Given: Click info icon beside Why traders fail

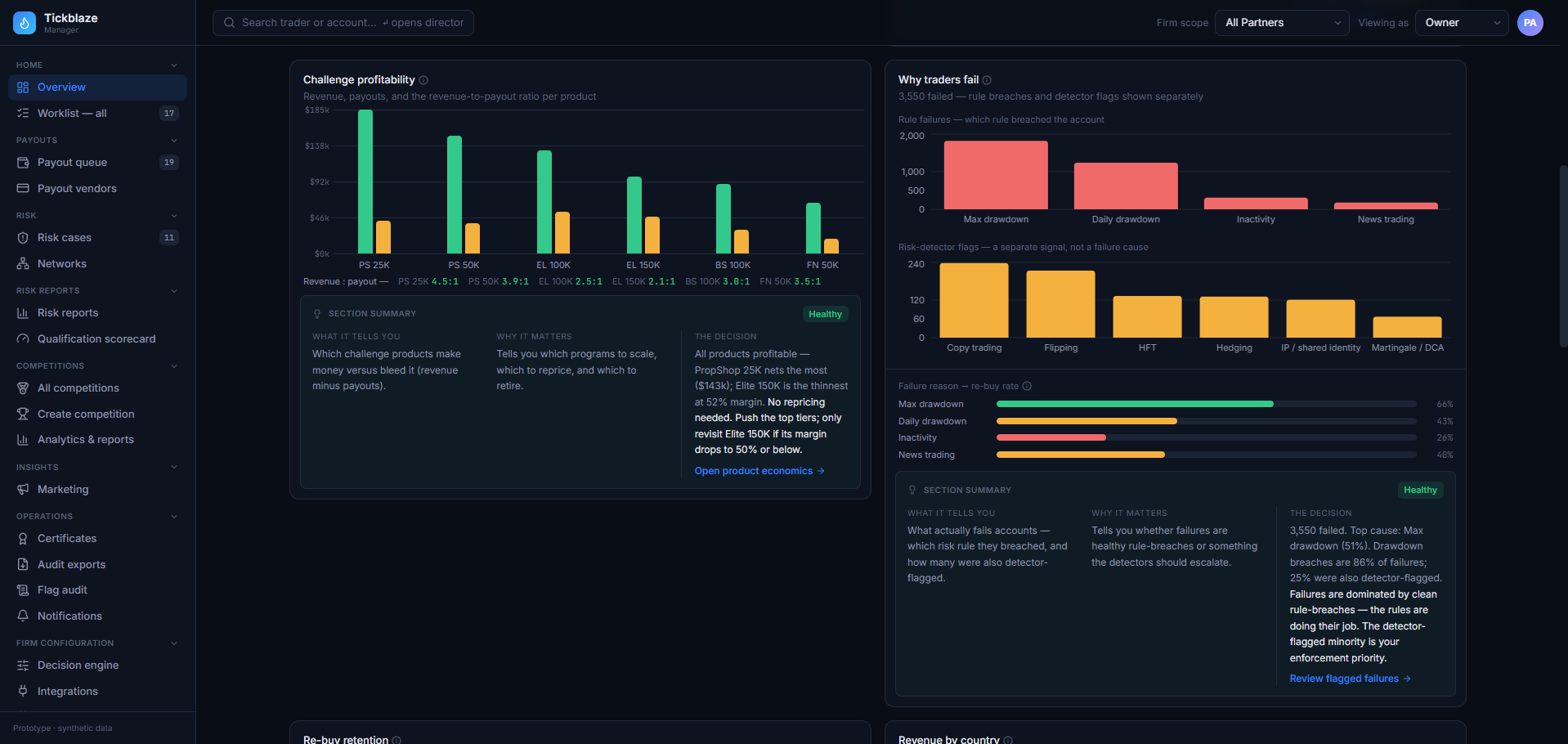Looking at the screenshot, I should (987, 80).
